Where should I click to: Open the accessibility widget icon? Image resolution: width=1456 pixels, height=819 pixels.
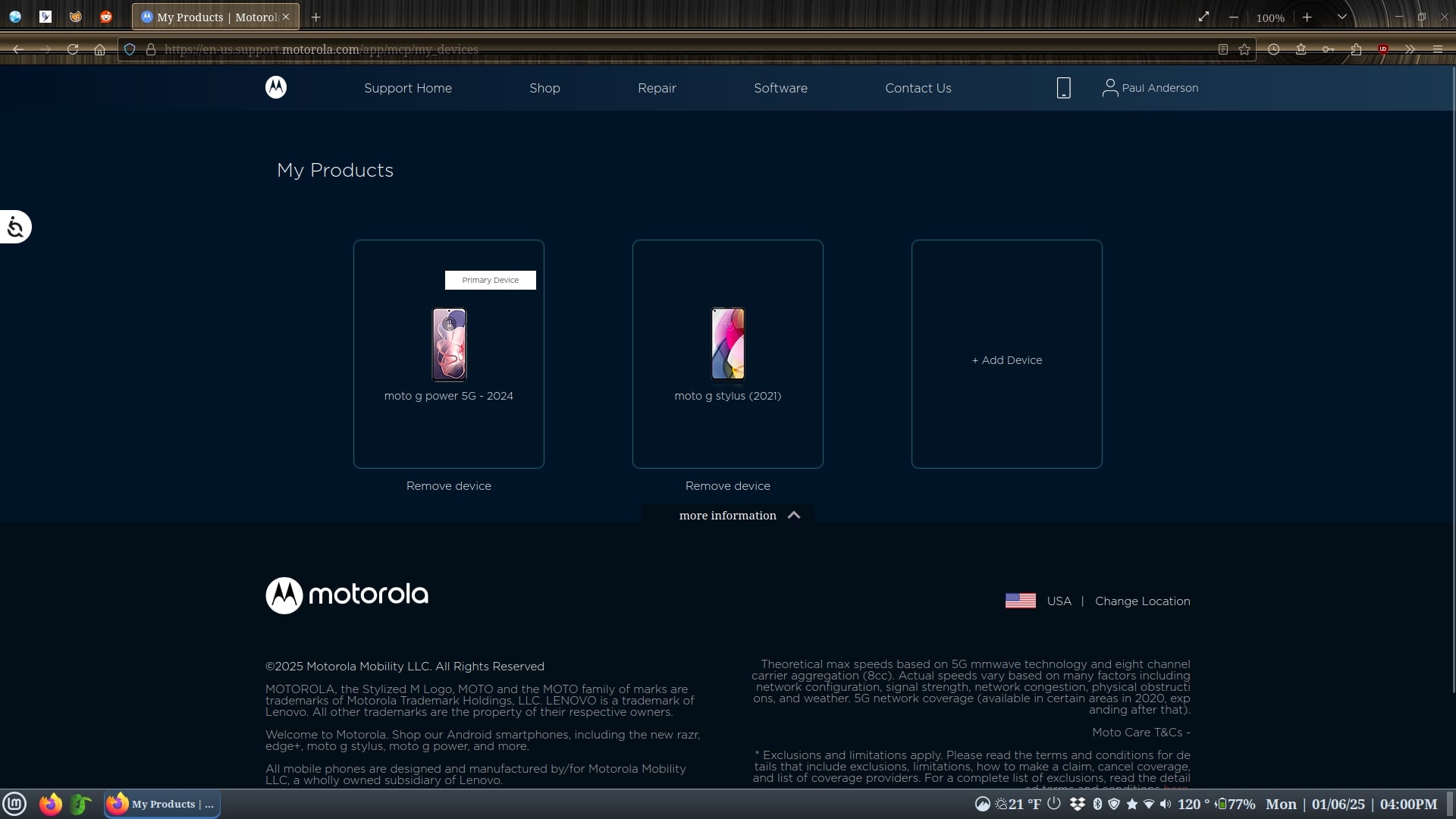point(15,227)
